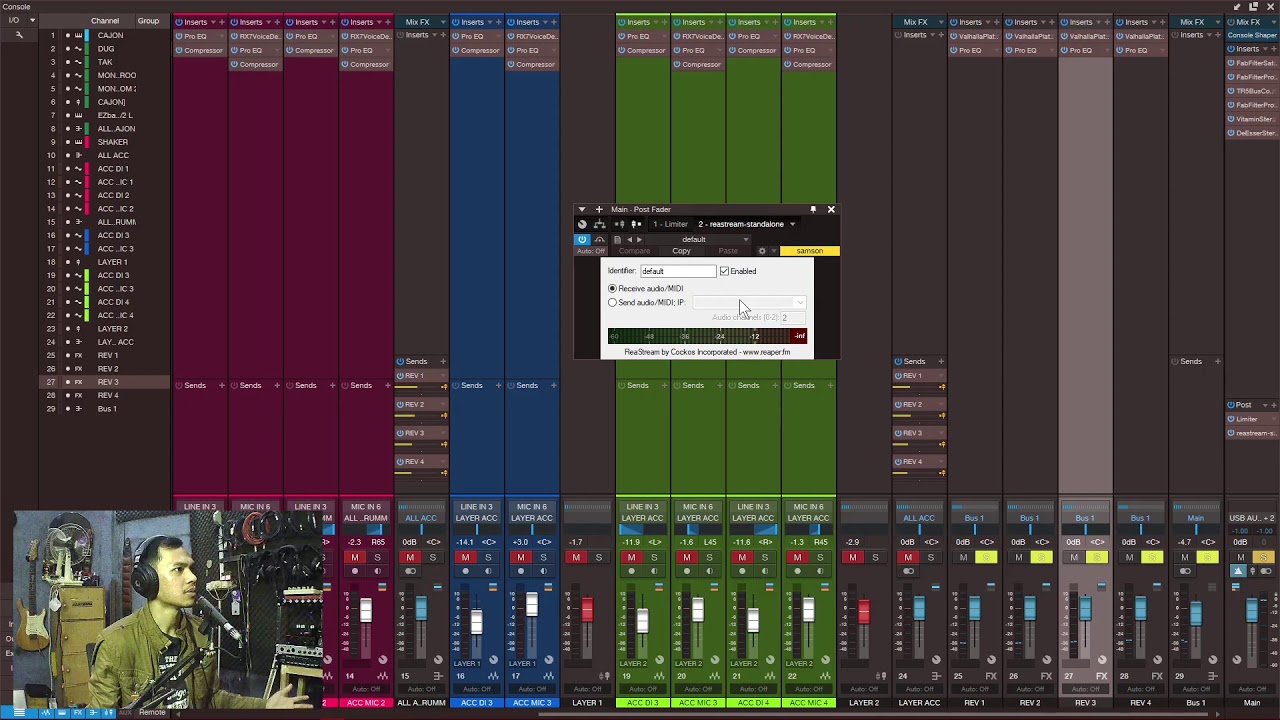Switch to 2 - reastream-standalone tab

(x=741, y=224)
